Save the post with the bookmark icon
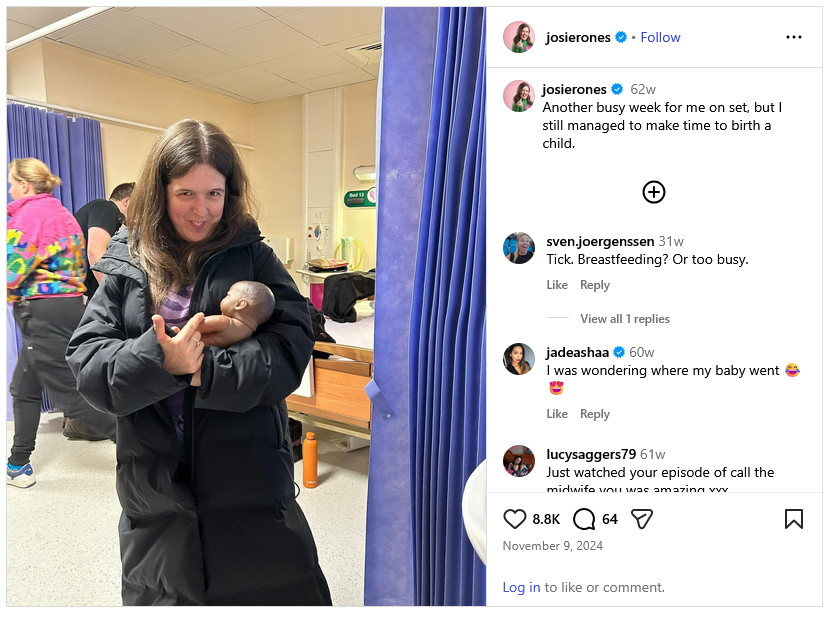Image resolution: width=832 pixels, height=617 pixels. click(794, 519)
